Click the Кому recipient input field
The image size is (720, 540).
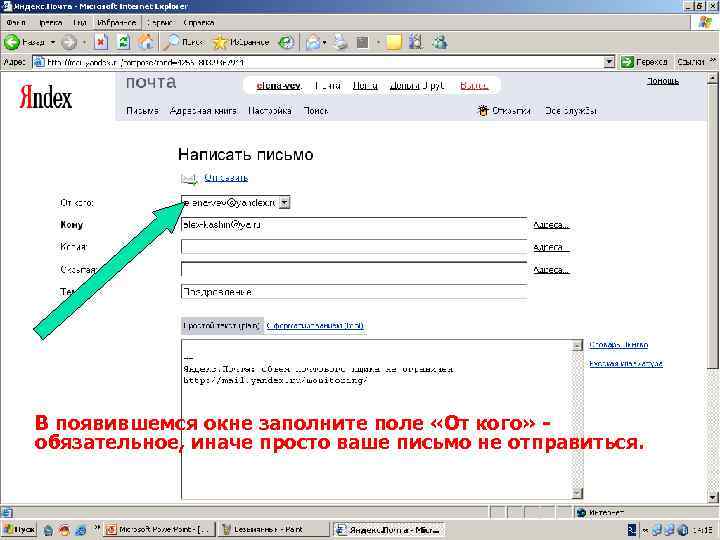tap(354, 225)
